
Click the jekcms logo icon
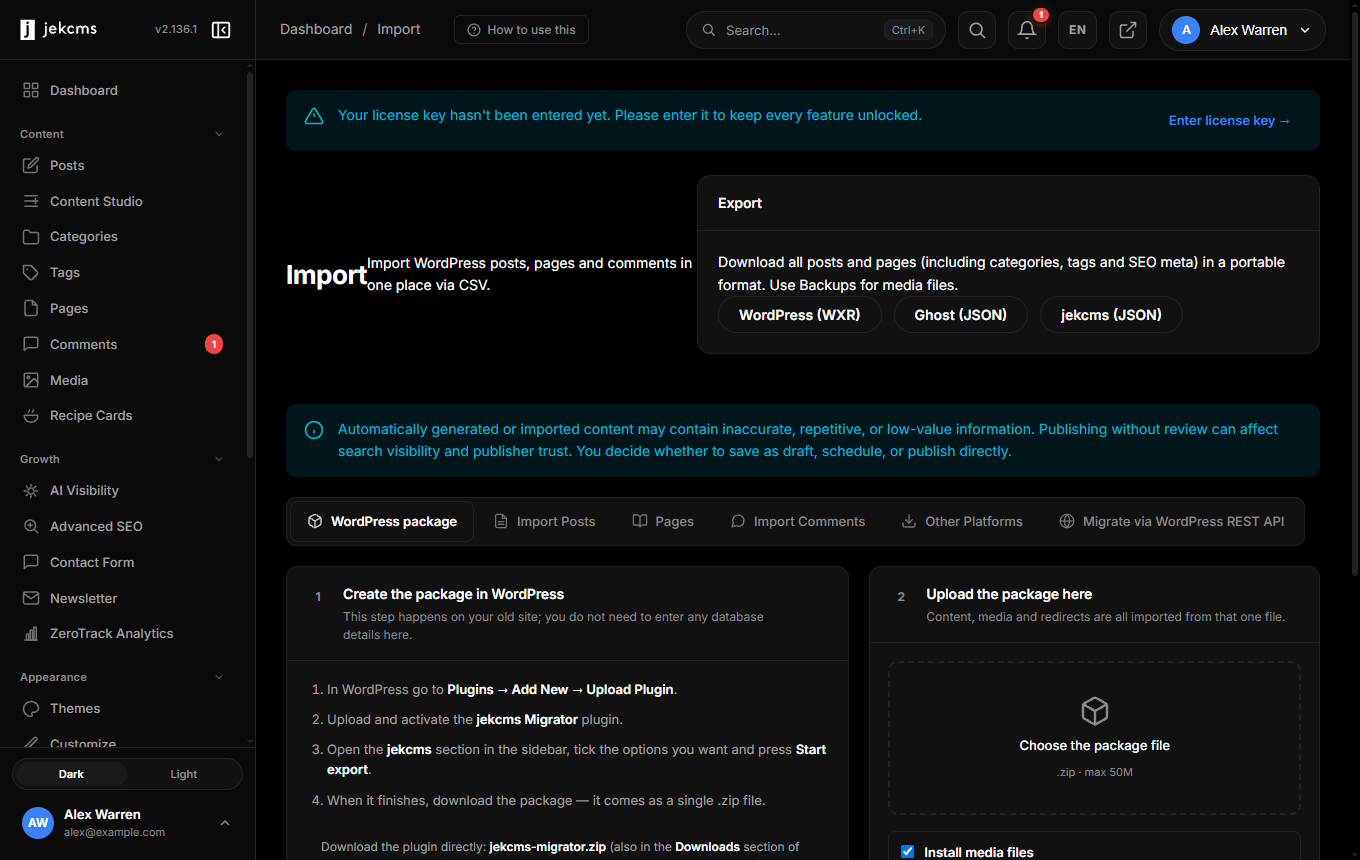[x=27, y=30]
